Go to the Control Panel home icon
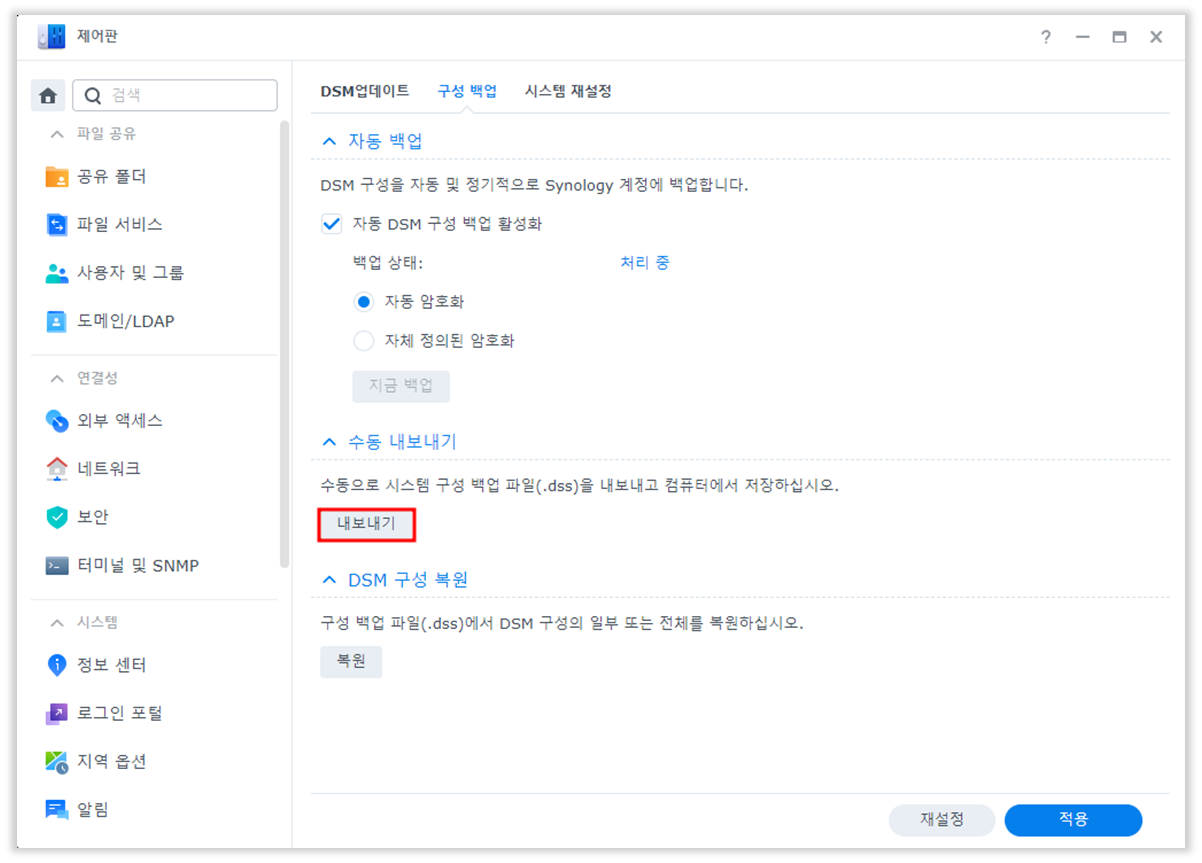1202x863 pixels. 47,95
